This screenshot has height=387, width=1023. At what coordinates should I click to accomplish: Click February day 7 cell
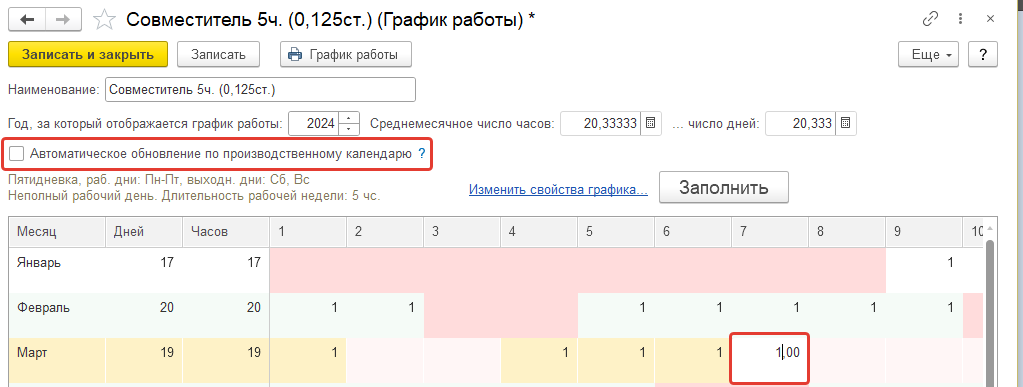(x=770, y=315)
